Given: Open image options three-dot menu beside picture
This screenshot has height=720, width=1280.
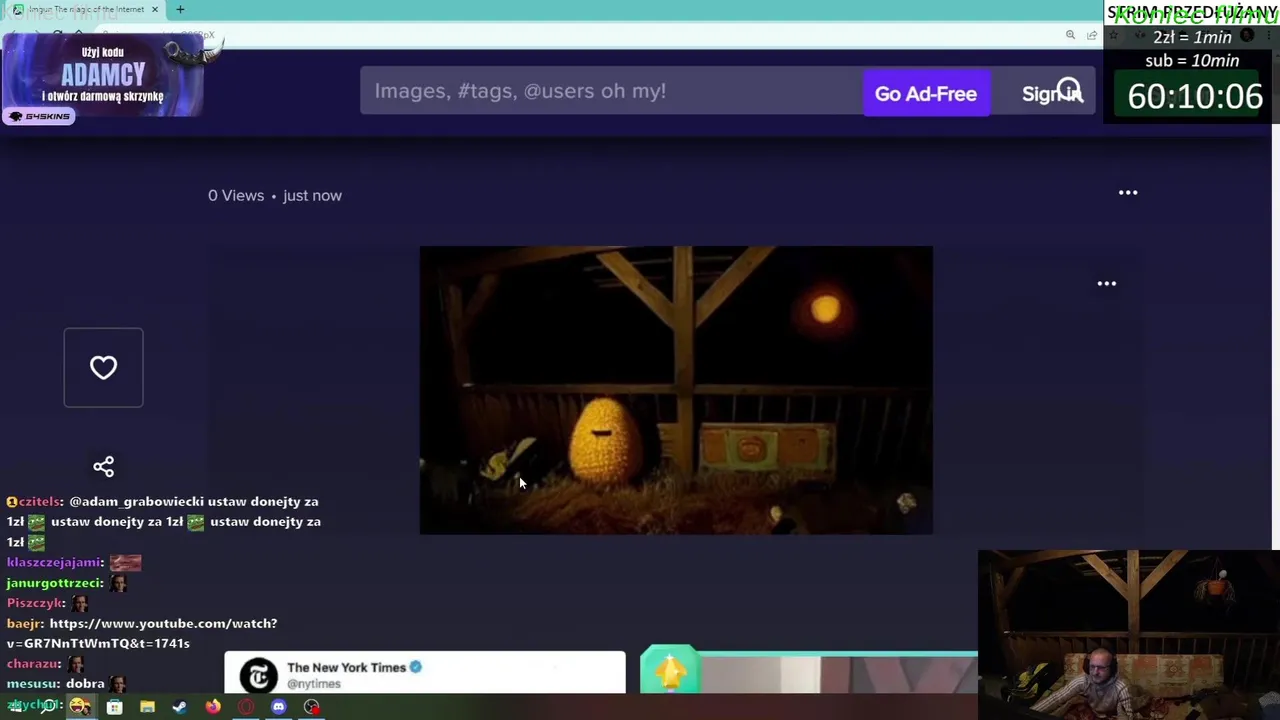Looking at the screenshot, I should [1106, 283].
